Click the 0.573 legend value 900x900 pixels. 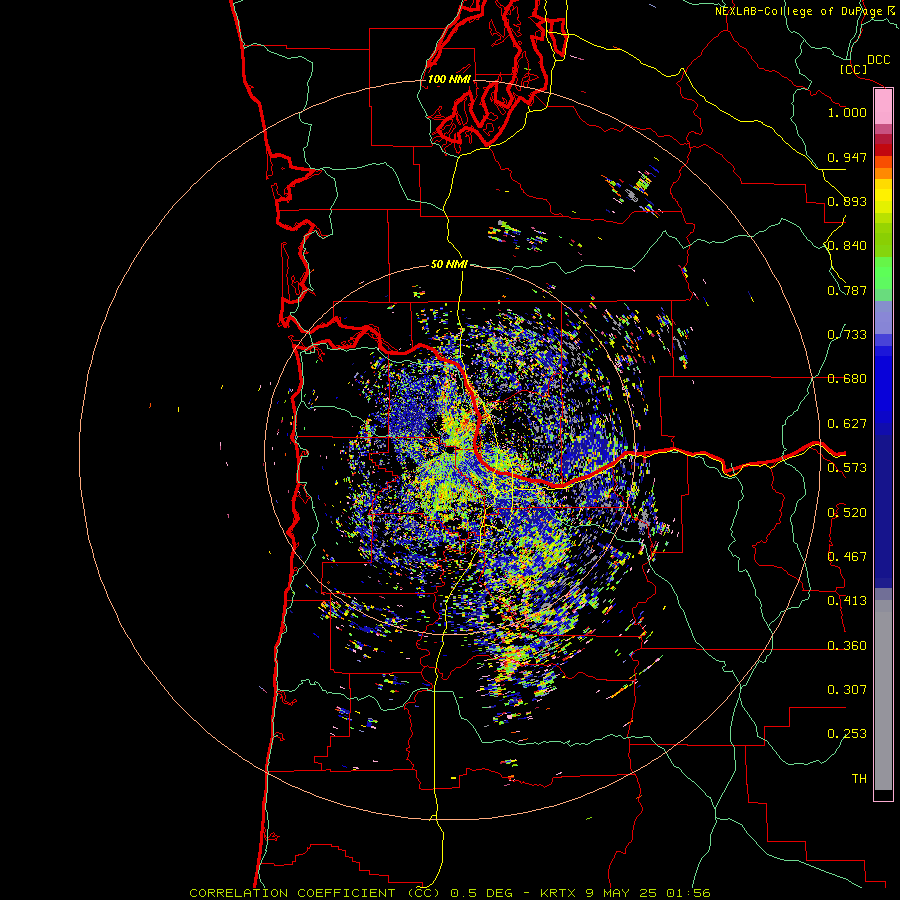coord(847,468)
